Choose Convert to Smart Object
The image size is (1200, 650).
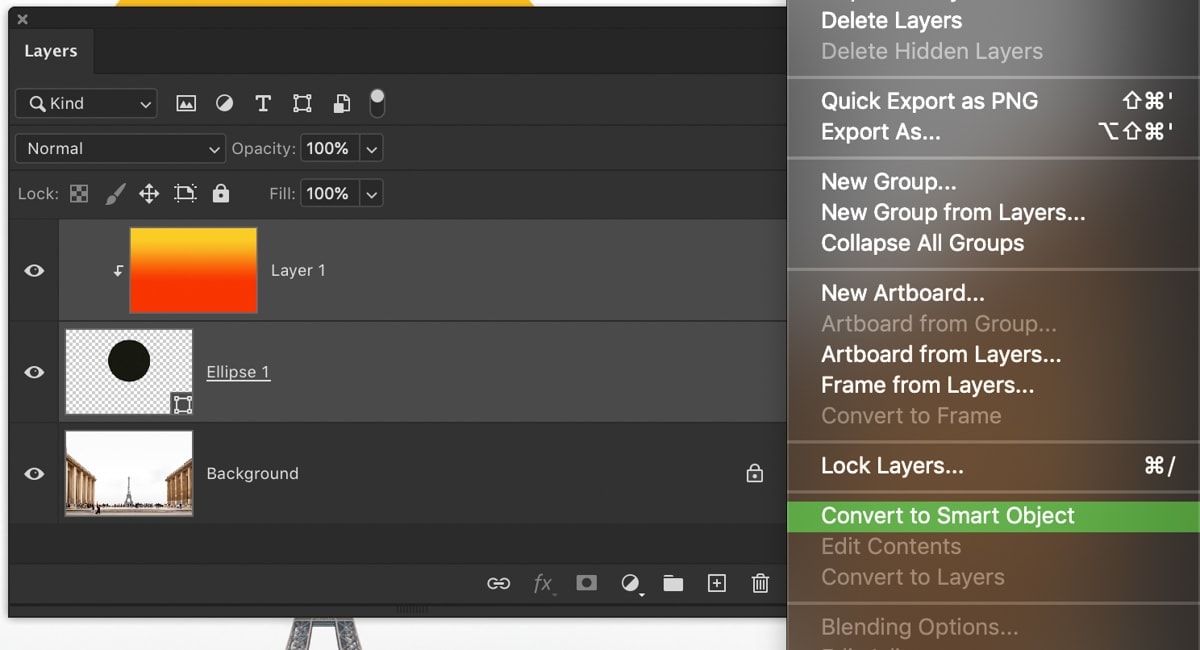947,516
